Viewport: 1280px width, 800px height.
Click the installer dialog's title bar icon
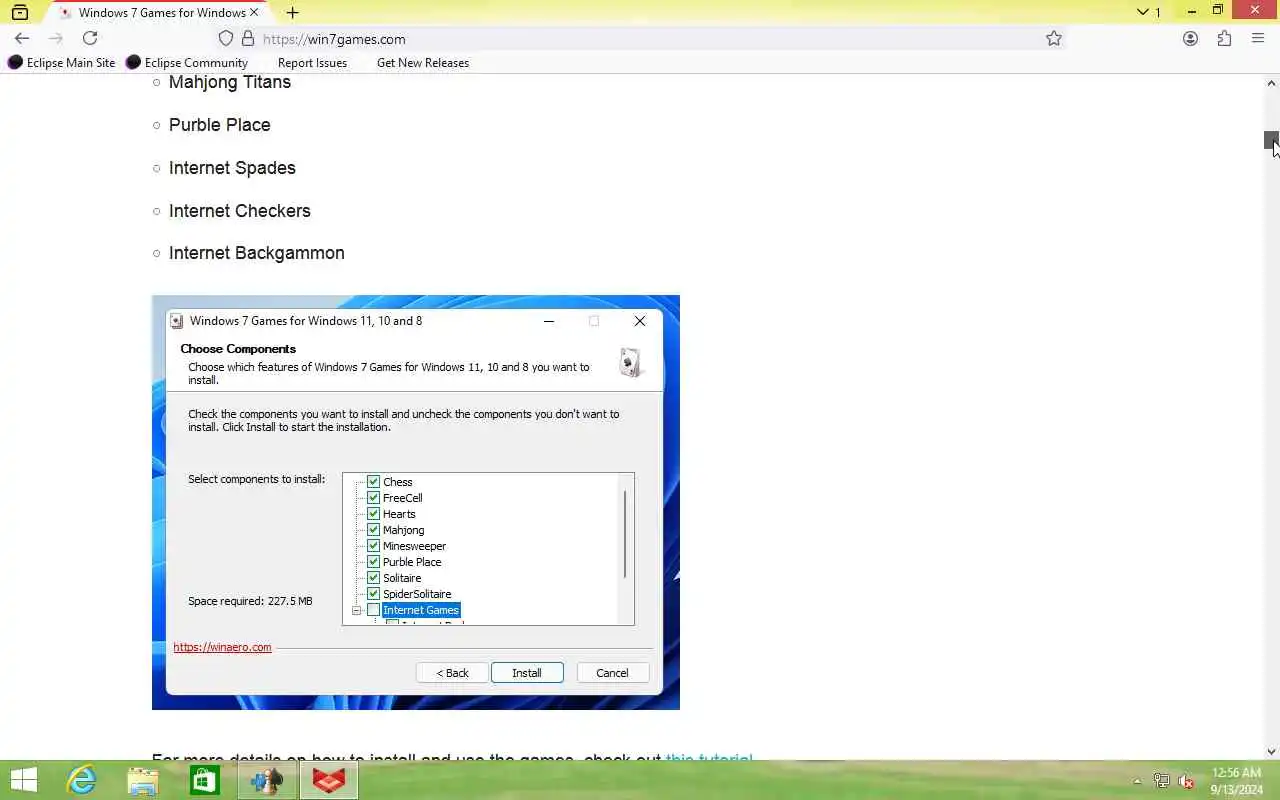(x=177, y=321)
